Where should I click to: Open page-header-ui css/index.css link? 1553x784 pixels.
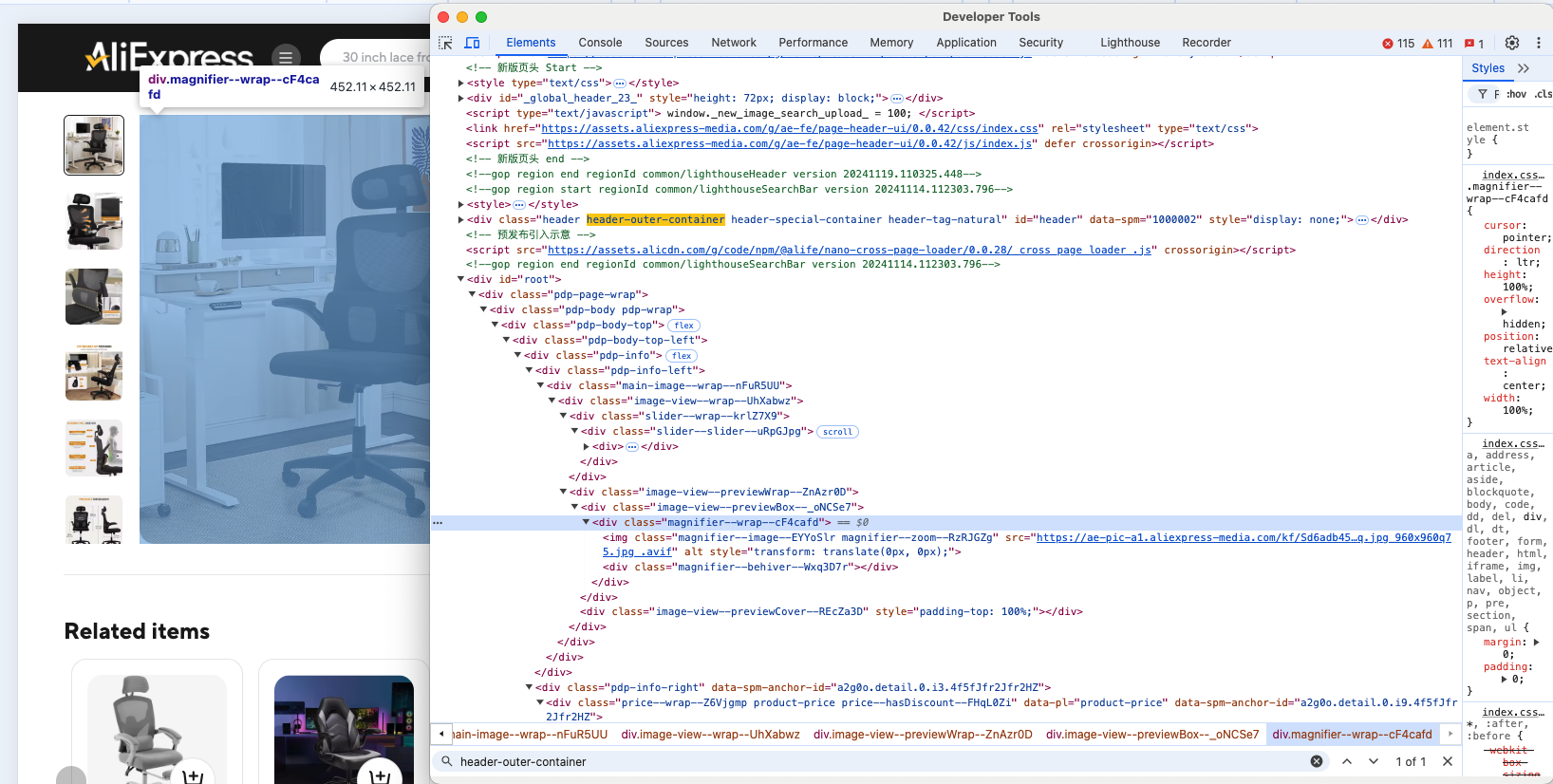tap(790, 129)
